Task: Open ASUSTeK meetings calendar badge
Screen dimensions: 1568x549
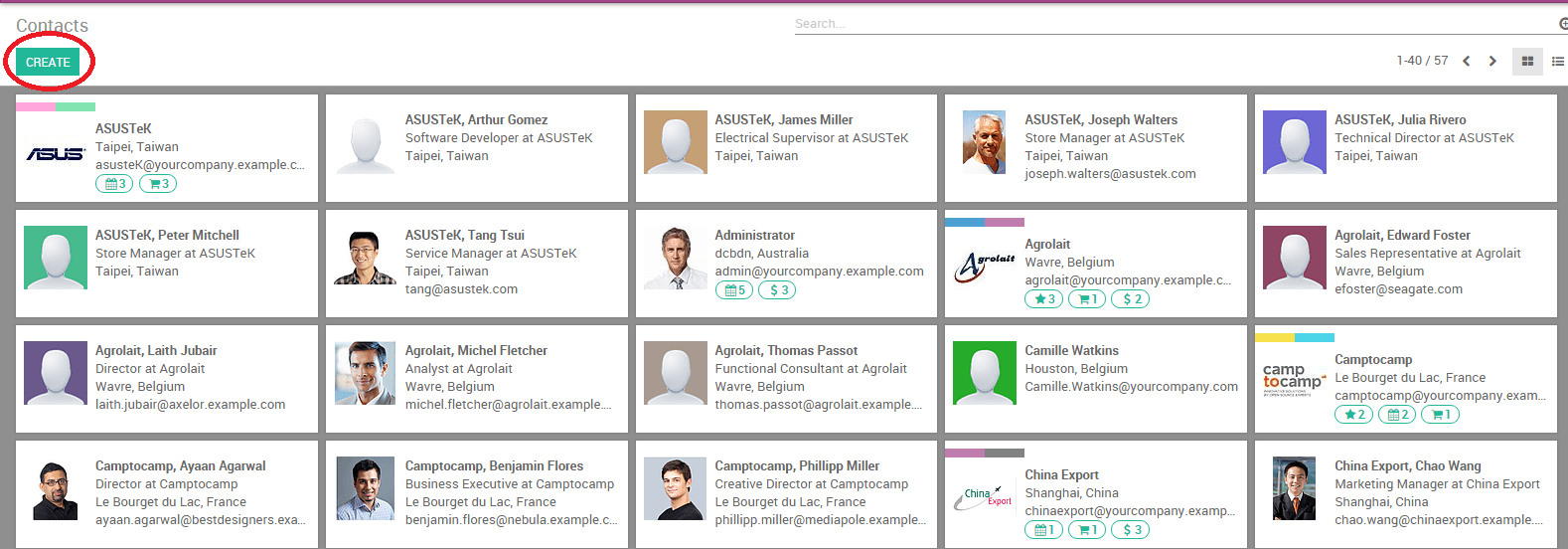Action: tap(115, 184)
